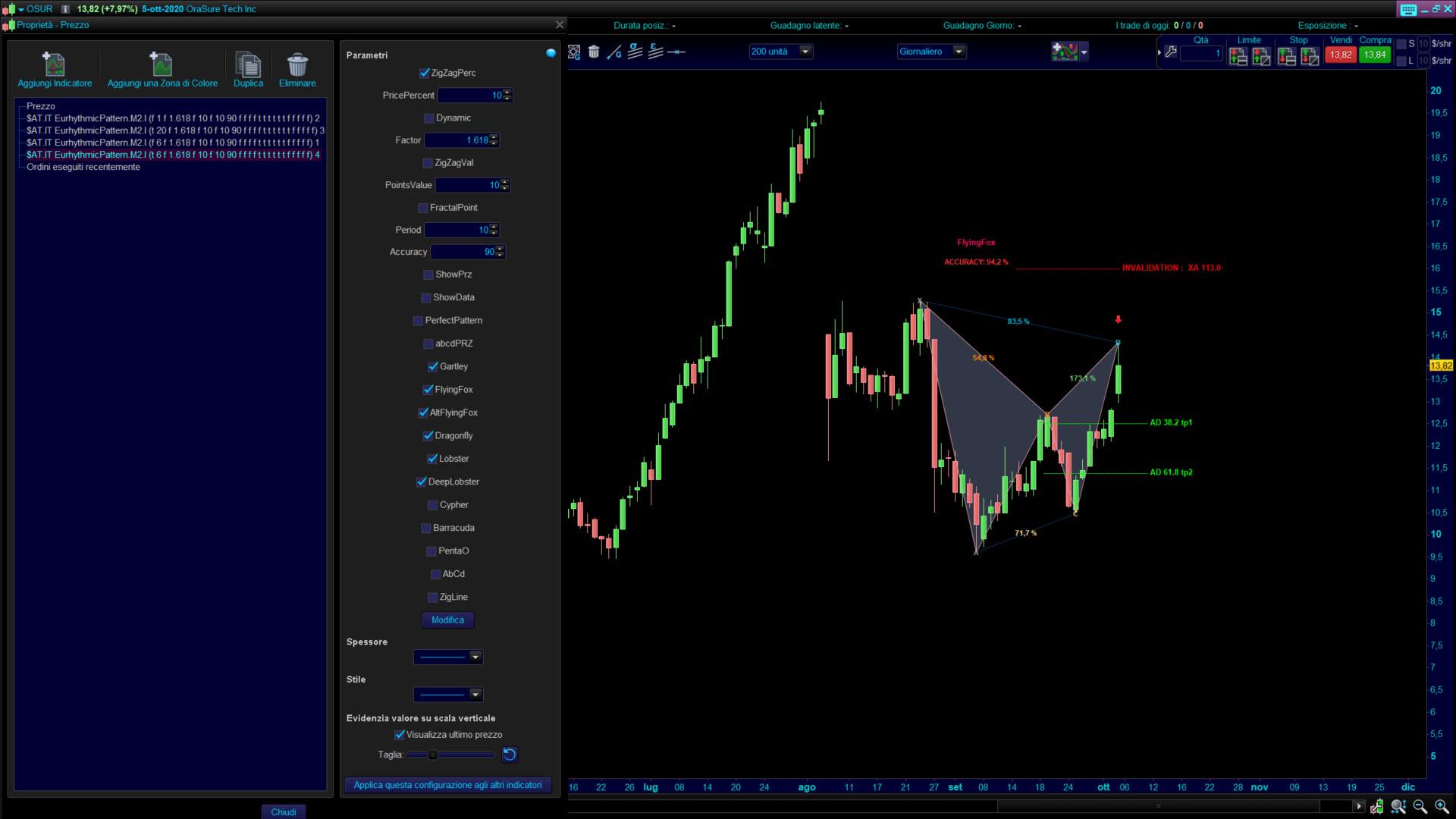Viewport: 1456px width, 819px height.
Task: Click the Duplica indicator icon
Action: [x=248, y=64]
